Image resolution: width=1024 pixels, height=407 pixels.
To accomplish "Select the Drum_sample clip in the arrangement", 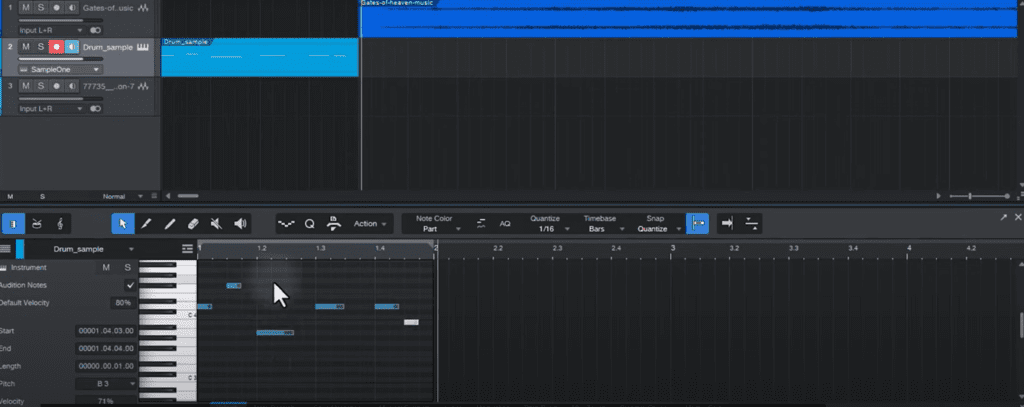I will pyautogui.click(x=260, y=57).
